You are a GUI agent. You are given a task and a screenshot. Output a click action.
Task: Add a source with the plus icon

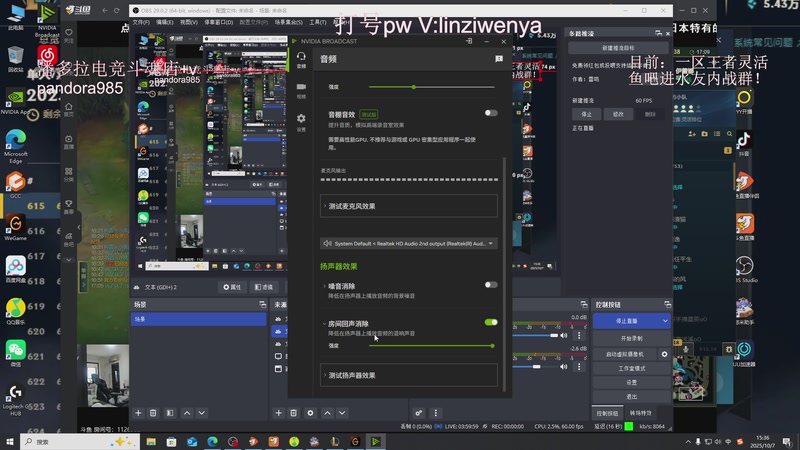pos(279,413)
